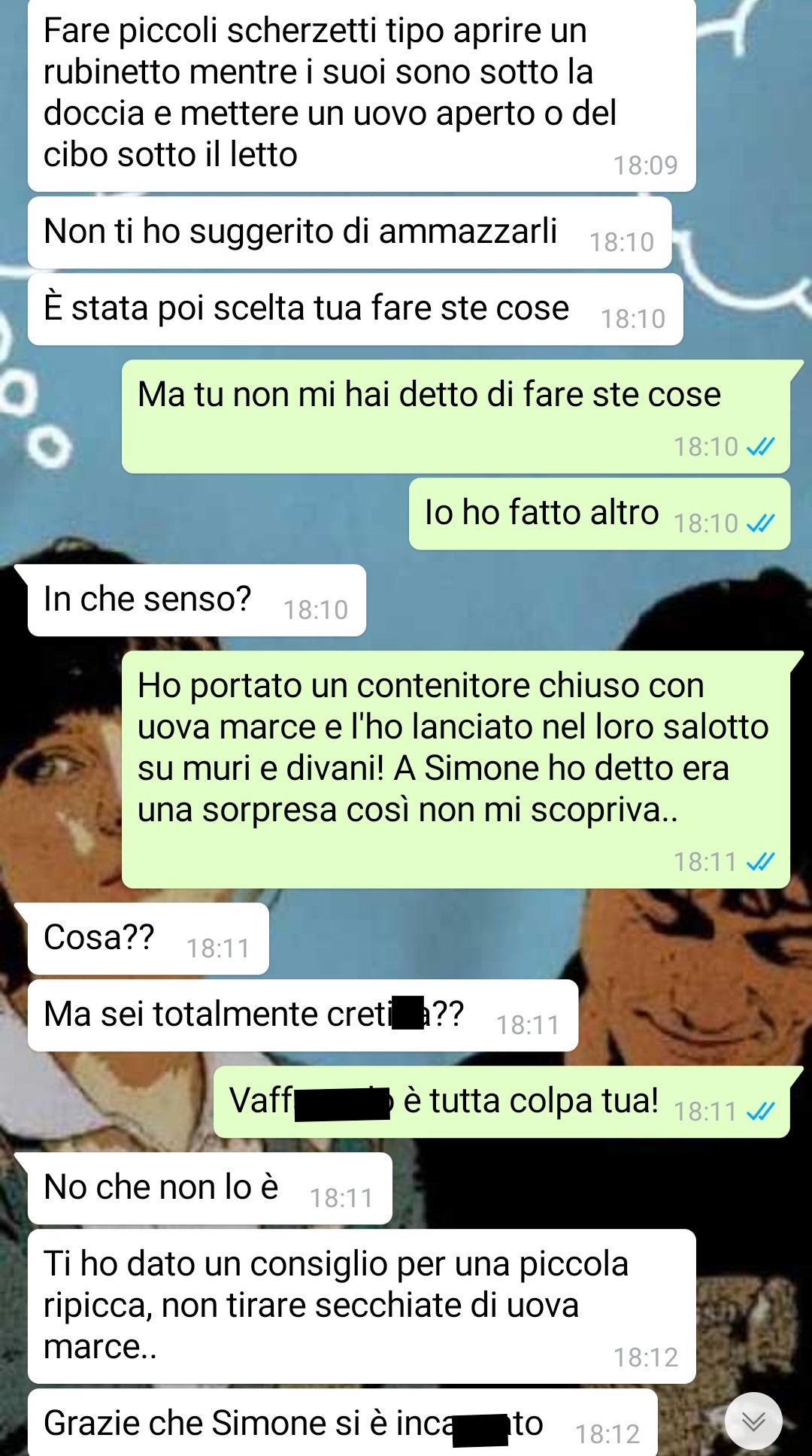
Task: Tap the 18:09 timestamp on first message
Action: tap(646, 165)
